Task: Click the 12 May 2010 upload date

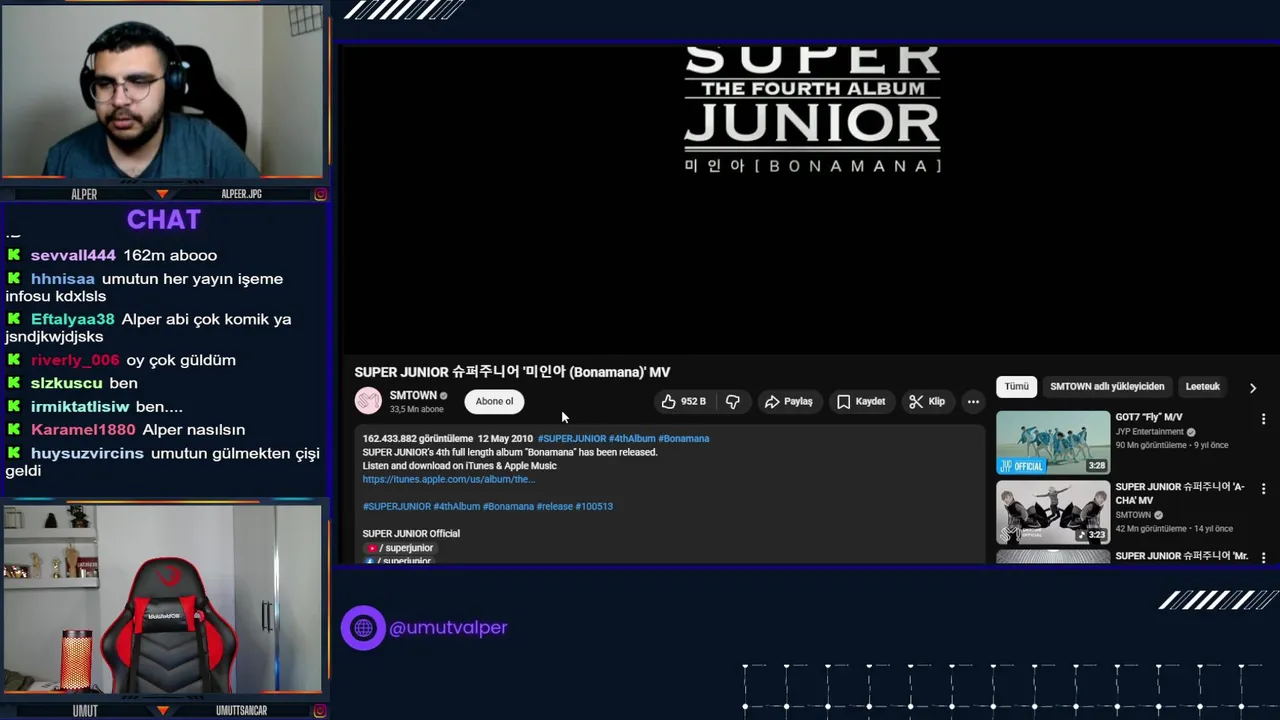Action: click(505, 438)
